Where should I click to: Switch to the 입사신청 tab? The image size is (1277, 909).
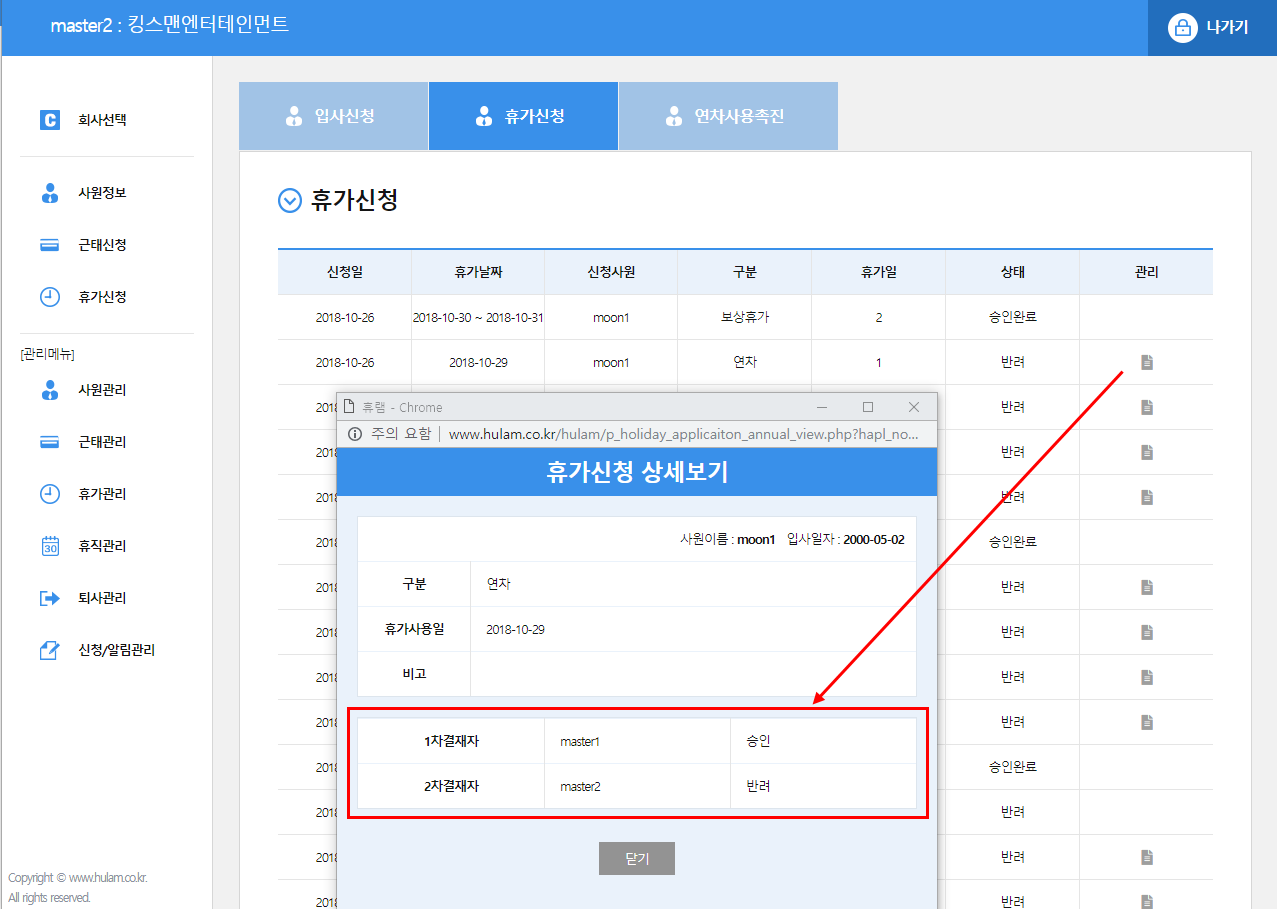click(x=333, y=116)
